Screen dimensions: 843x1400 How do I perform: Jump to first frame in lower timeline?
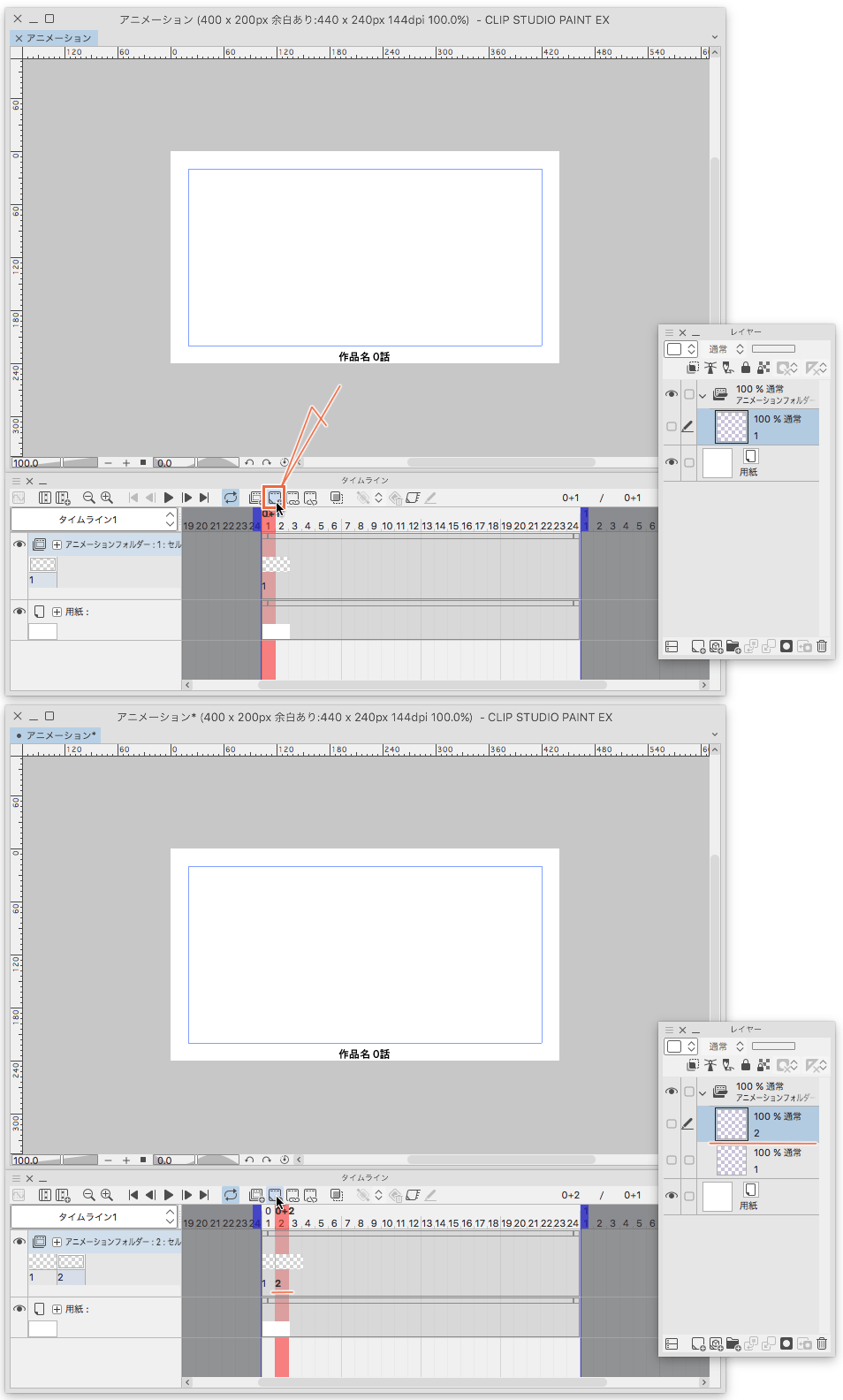[133, 1195]
